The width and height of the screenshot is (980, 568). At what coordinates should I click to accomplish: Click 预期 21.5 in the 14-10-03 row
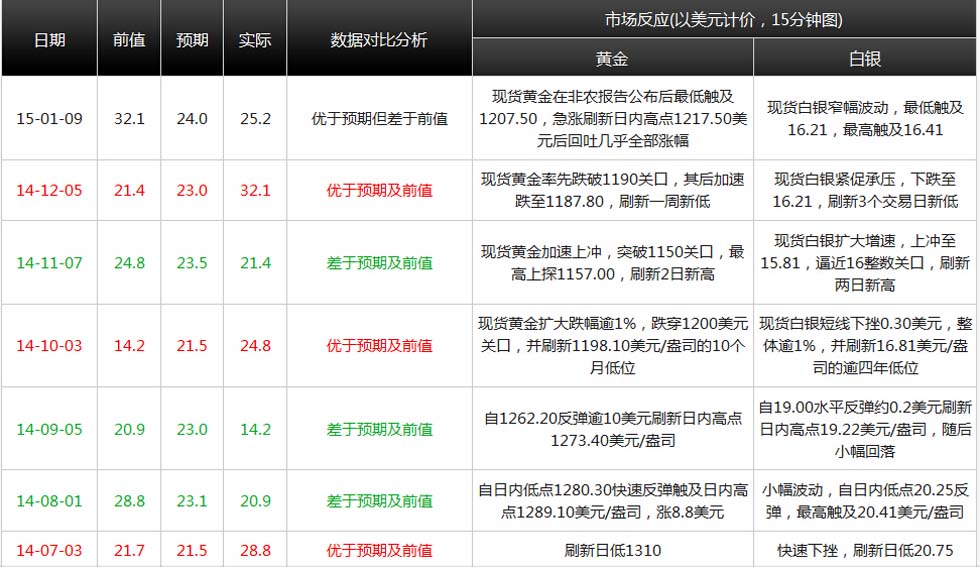click(192, 346)
